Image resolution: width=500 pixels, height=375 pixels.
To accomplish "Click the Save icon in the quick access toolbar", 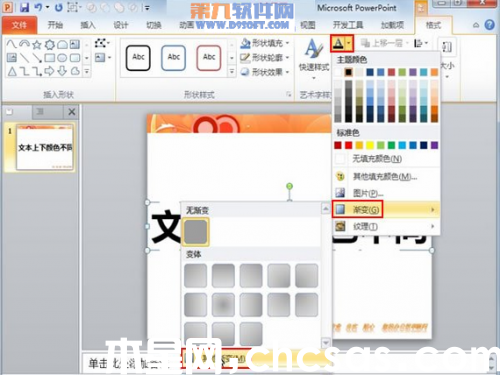I will 24,7.
